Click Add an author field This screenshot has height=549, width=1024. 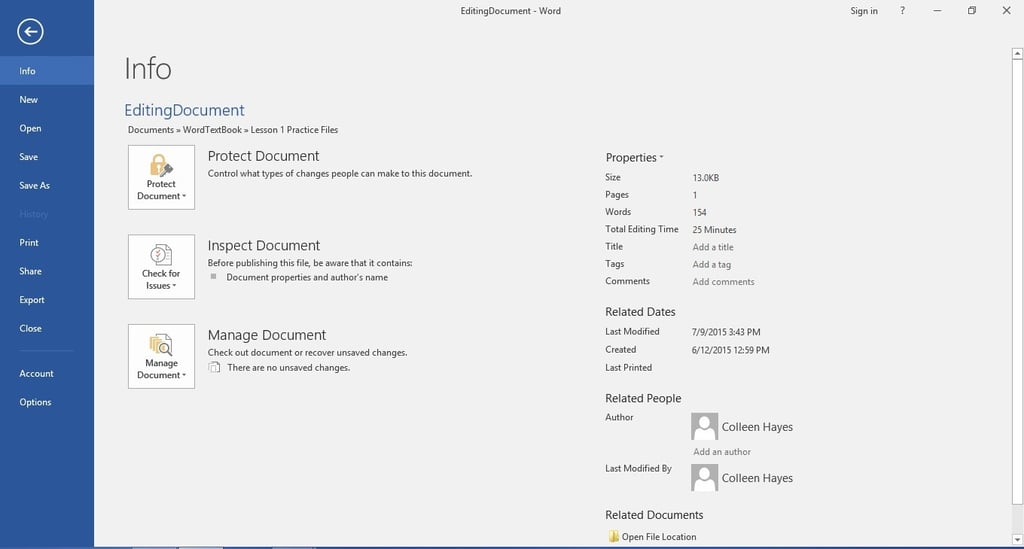[722, 452]
